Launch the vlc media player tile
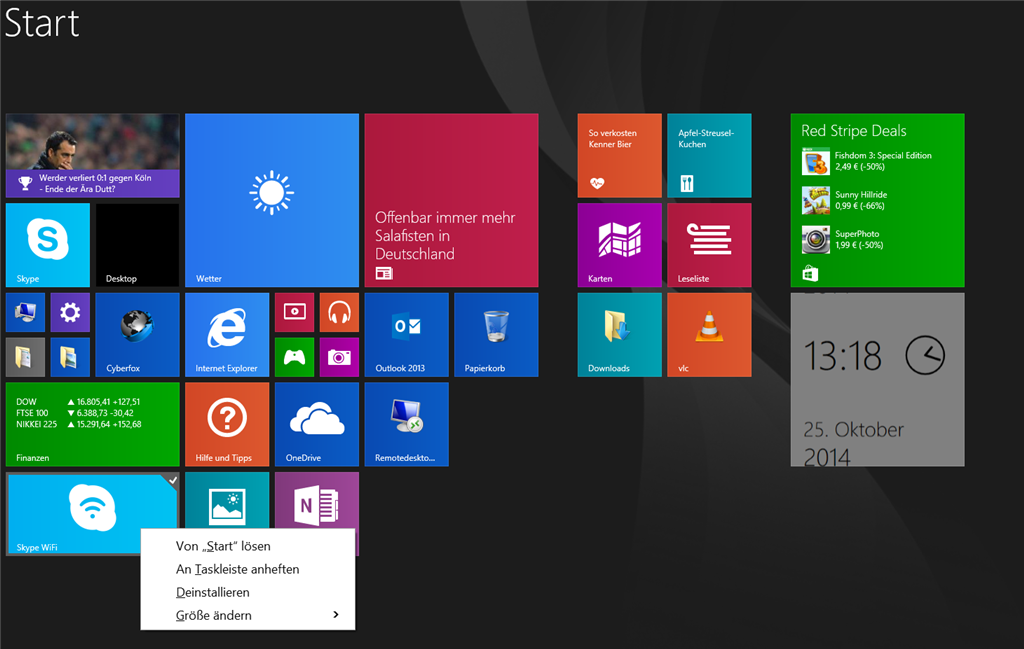Viewport: 1024px width, 649px height. point(709,334)
